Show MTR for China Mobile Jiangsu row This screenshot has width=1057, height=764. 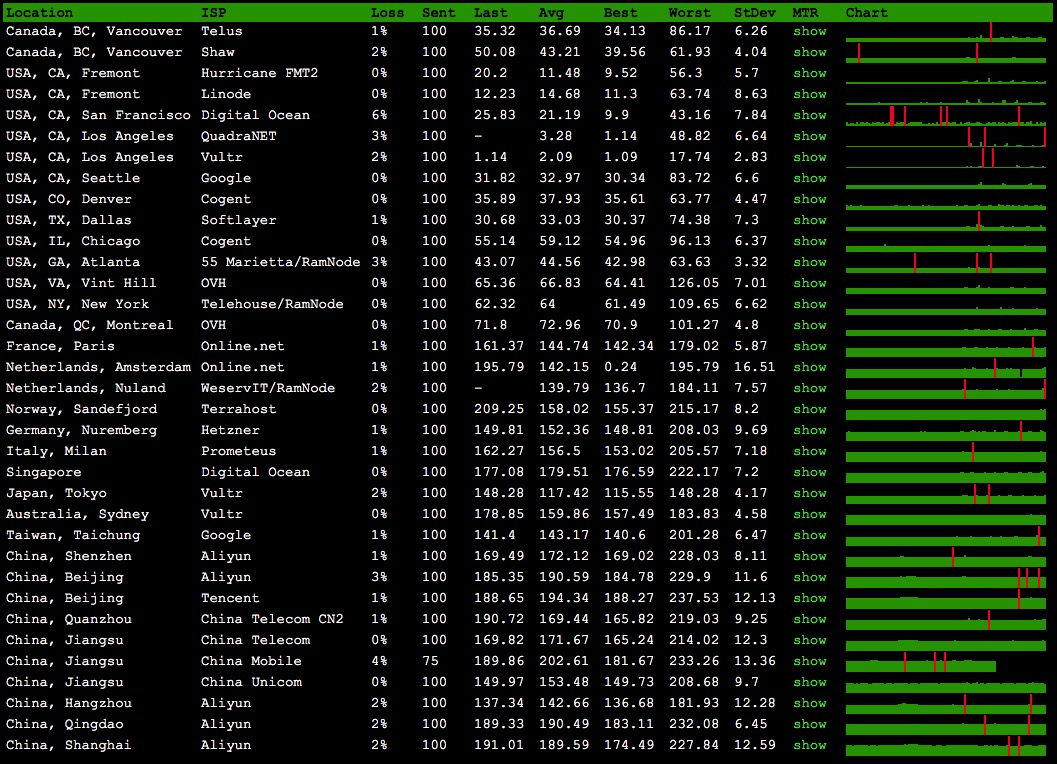809,661
